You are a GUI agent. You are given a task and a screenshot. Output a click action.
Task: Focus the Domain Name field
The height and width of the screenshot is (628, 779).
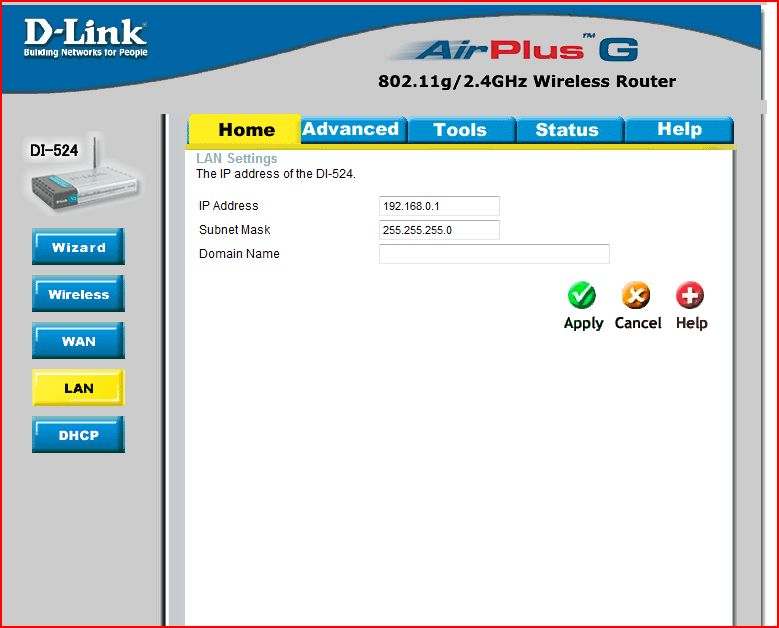(x=494, y=254)
